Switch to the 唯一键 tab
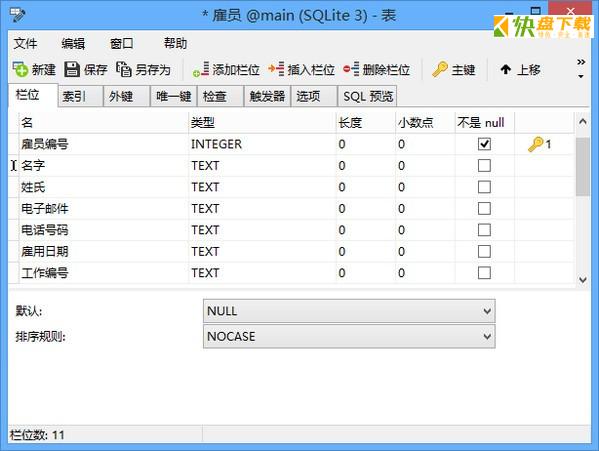Image resolution: width=599 pixels, height=451 pixels. (x=174, y=96)
